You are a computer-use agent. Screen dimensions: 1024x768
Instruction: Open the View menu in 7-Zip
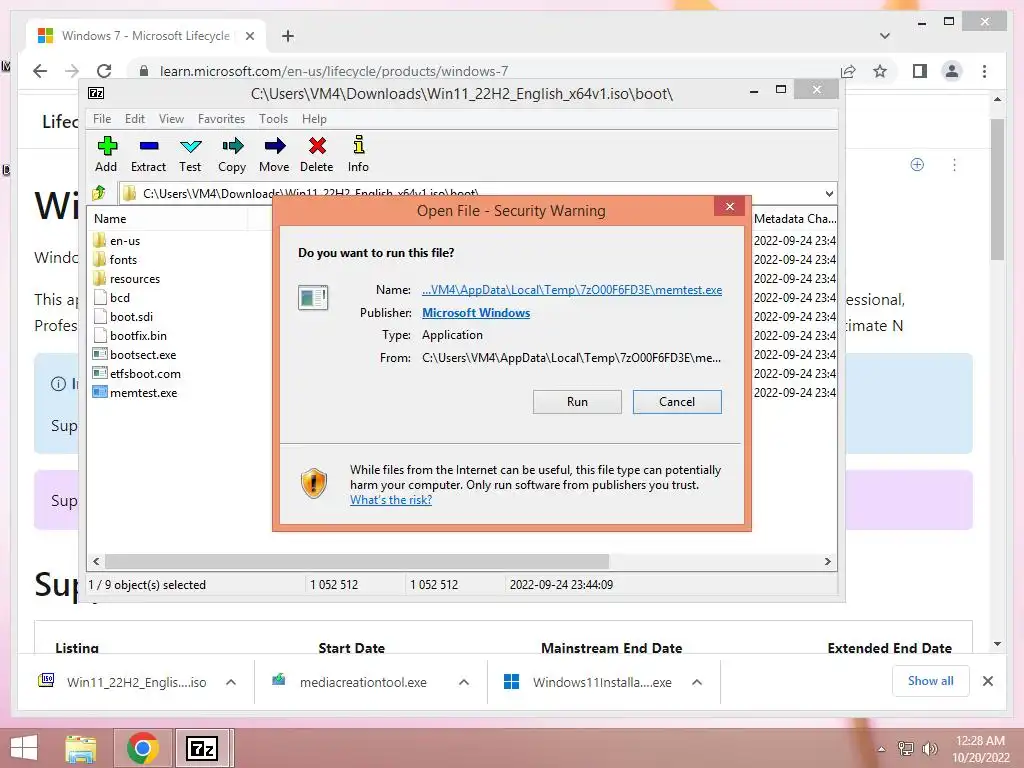click(x=171, y=119)
